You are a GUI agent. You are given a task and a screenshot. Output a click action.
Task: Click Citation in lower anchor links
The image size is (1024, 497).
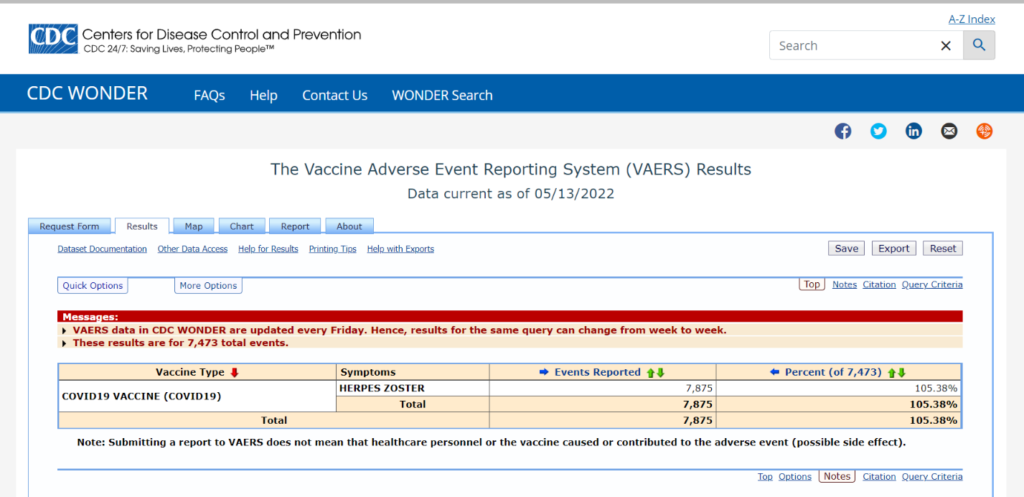tap(879, 477)
